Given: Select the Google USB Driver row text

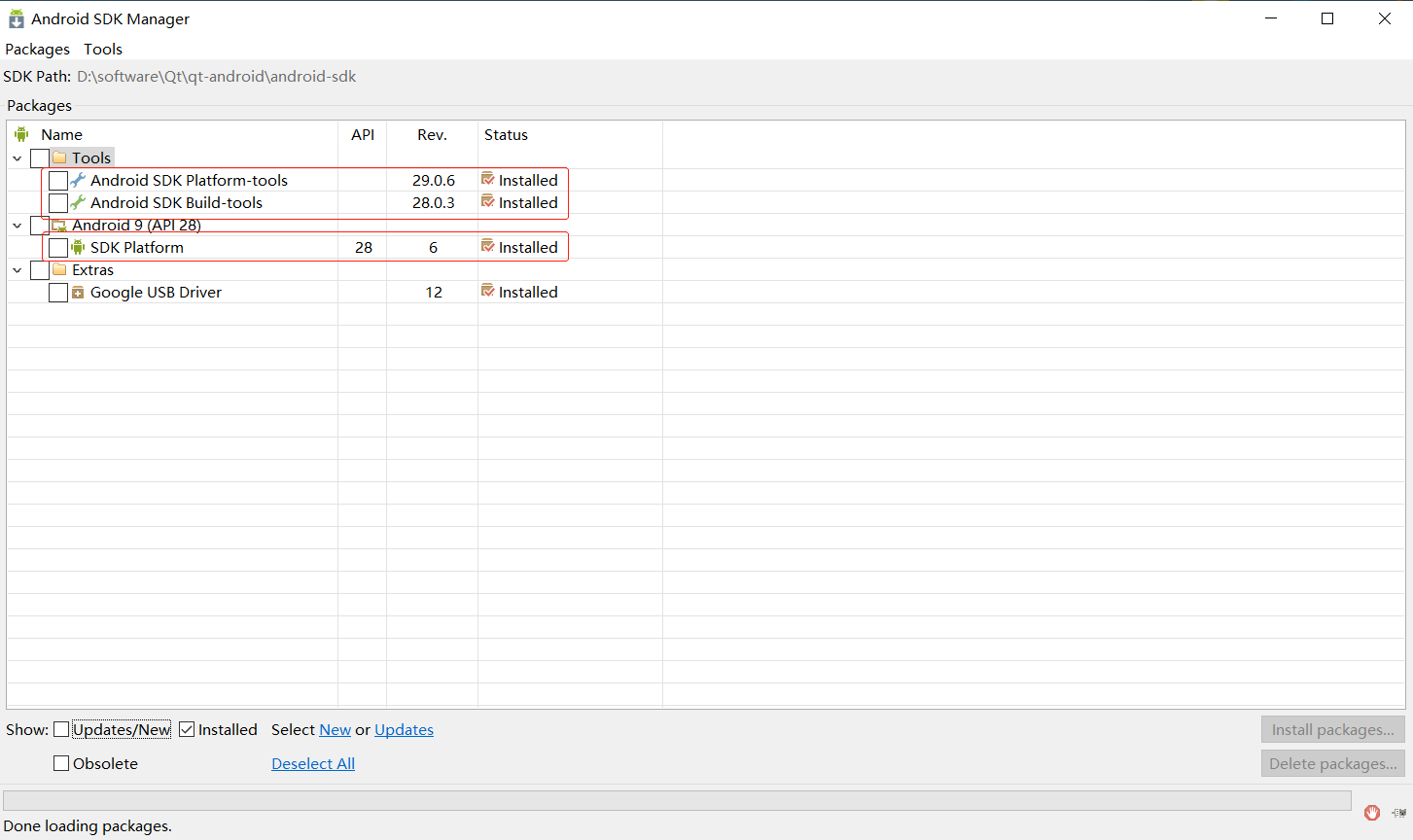Looking at the screenshot, I should pos(156,292).
